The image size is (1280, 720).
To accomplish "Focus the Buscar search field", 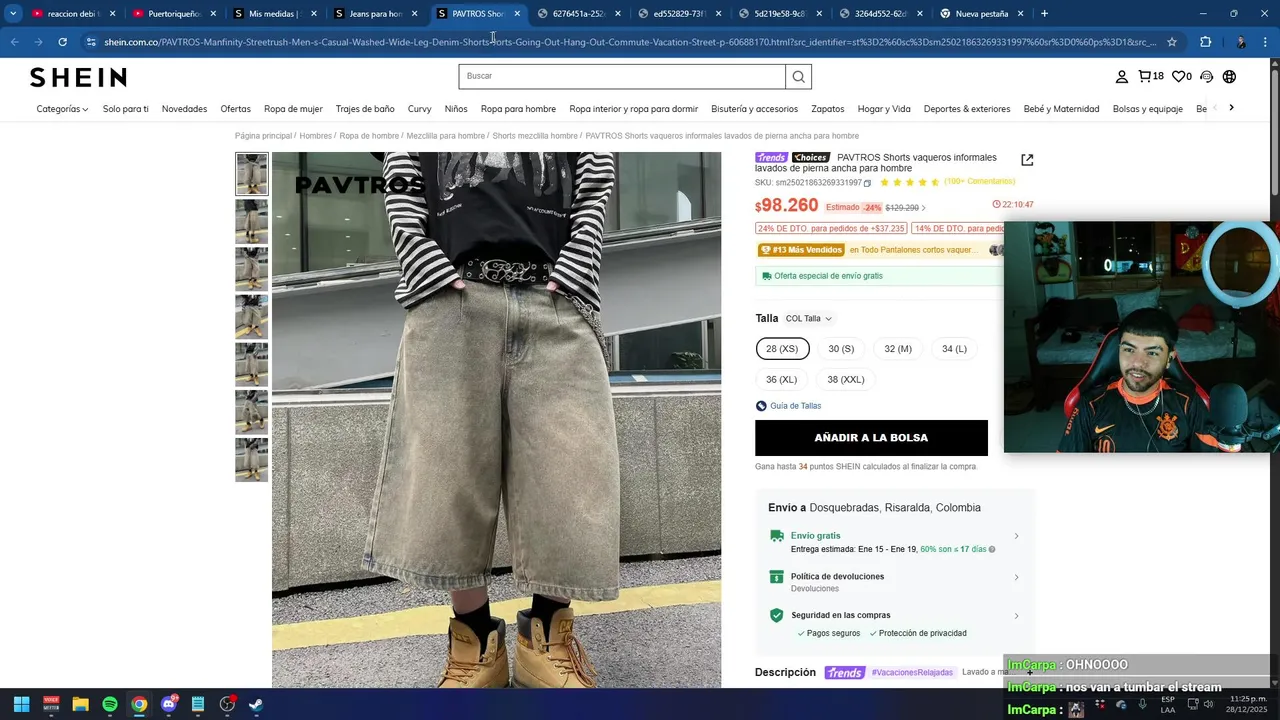I will pyautogui.click(x=622, y=76).
